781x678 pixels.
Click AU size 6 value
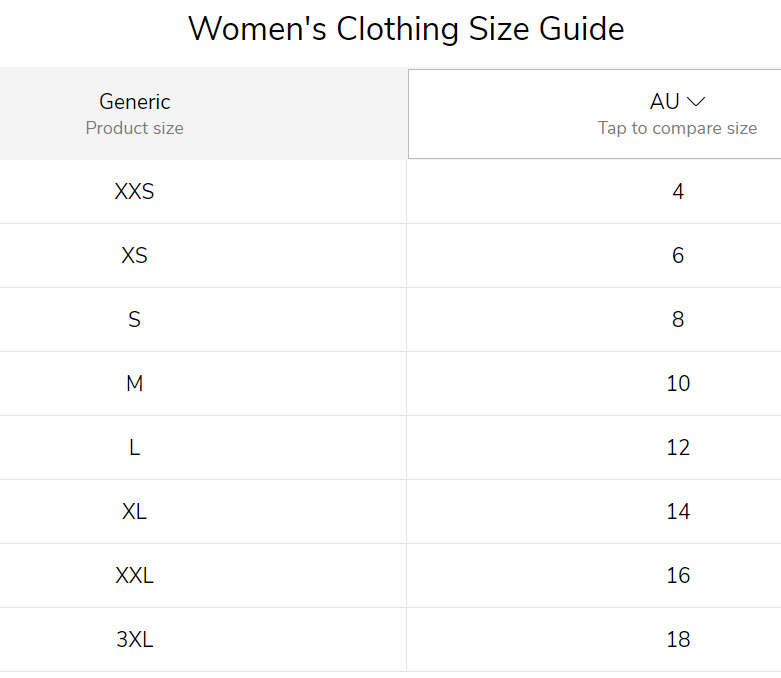click(x=678, y=256)
